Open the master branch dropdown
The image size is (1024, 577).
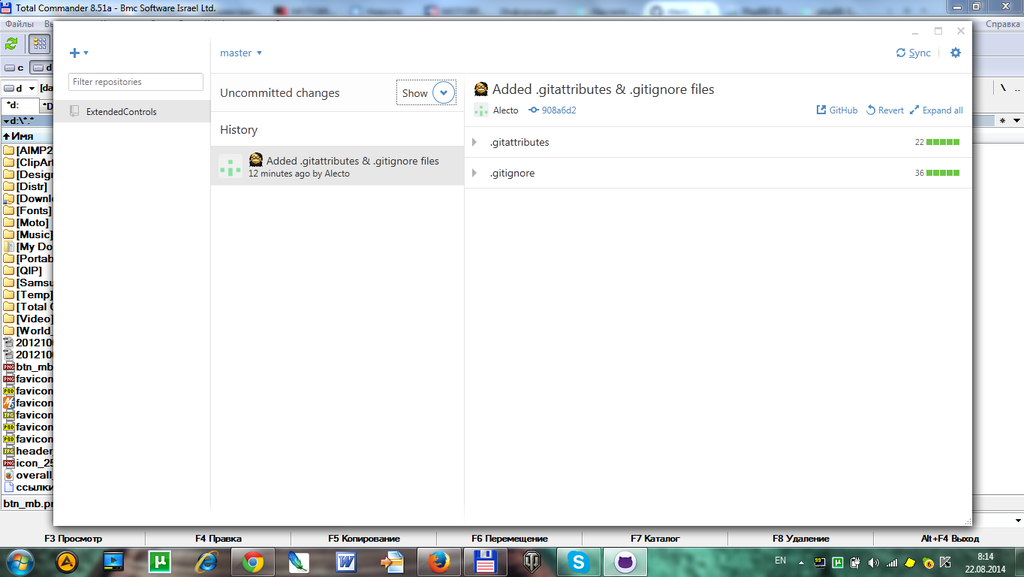click(x=241, y=53)
